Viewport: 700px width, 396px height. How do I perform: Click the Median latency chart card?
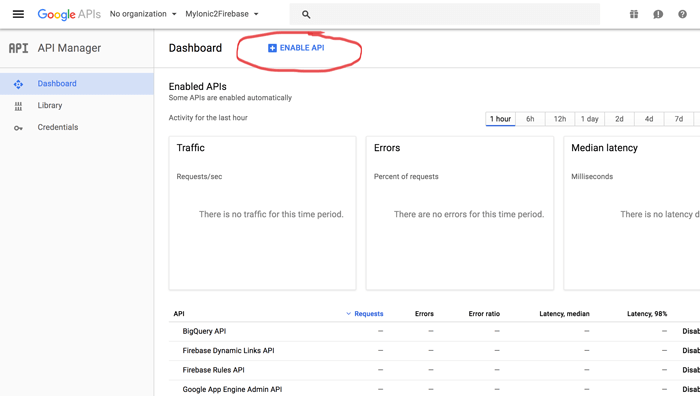click(x=632, y=213)
